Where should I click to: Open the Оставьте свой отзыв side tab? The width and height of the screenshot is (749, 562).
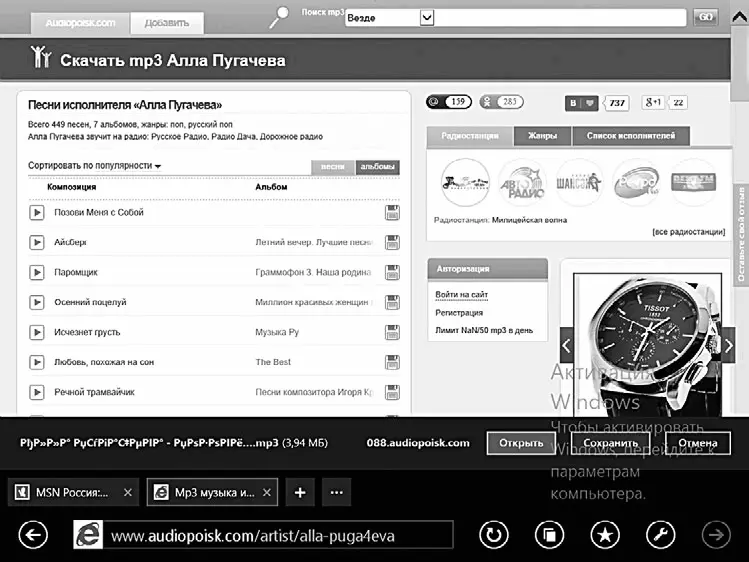[741, 235]
